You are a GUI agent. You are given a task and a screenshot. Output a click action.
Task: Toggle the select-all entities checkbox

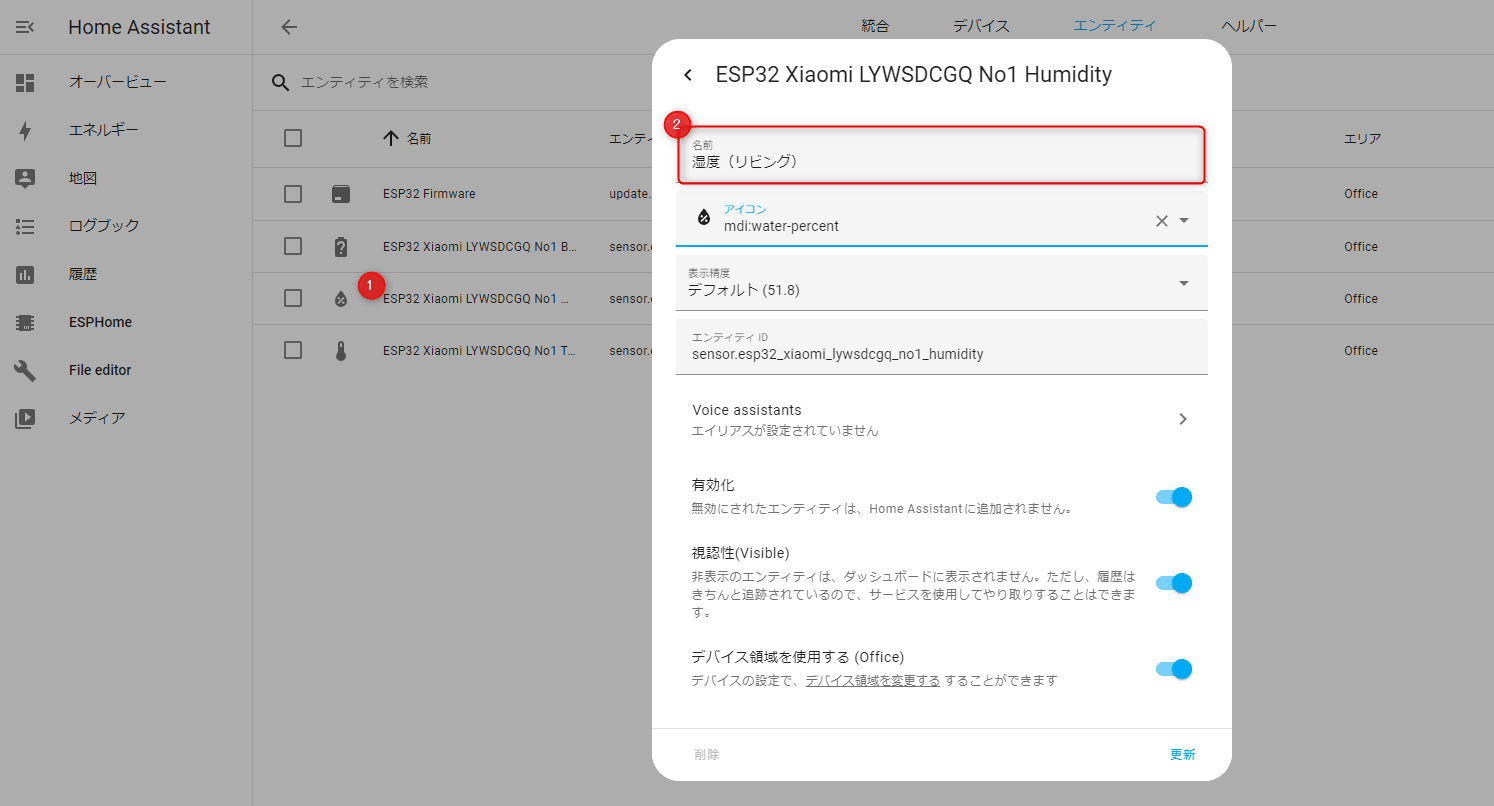pyautogui.click(x=293, y=138)
